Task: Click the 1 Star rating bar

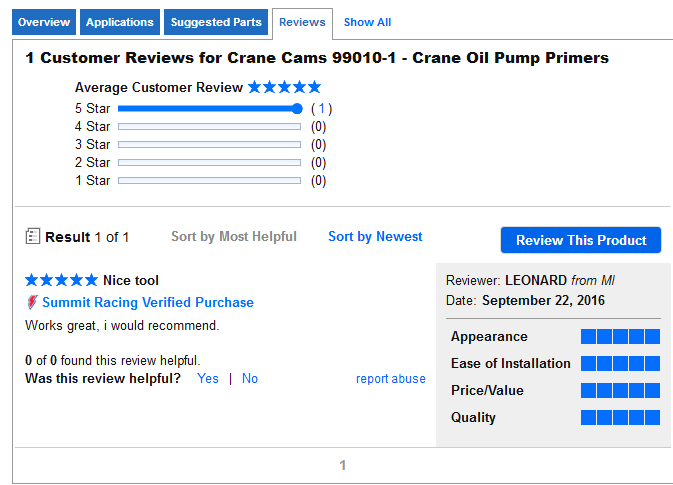Action: click(x=209, y=181)
